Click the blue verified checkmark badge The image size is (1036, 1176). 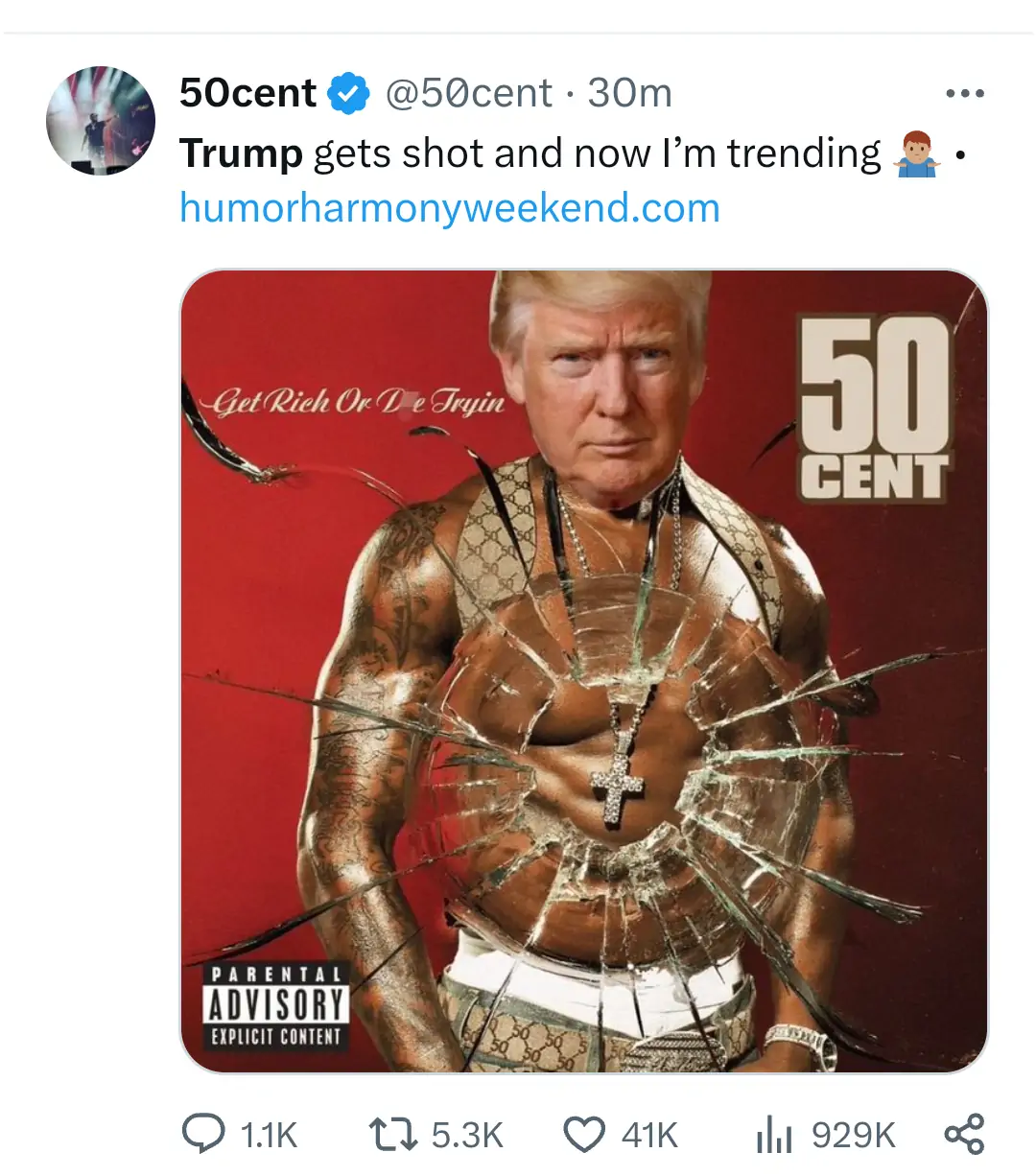point(349,94)
